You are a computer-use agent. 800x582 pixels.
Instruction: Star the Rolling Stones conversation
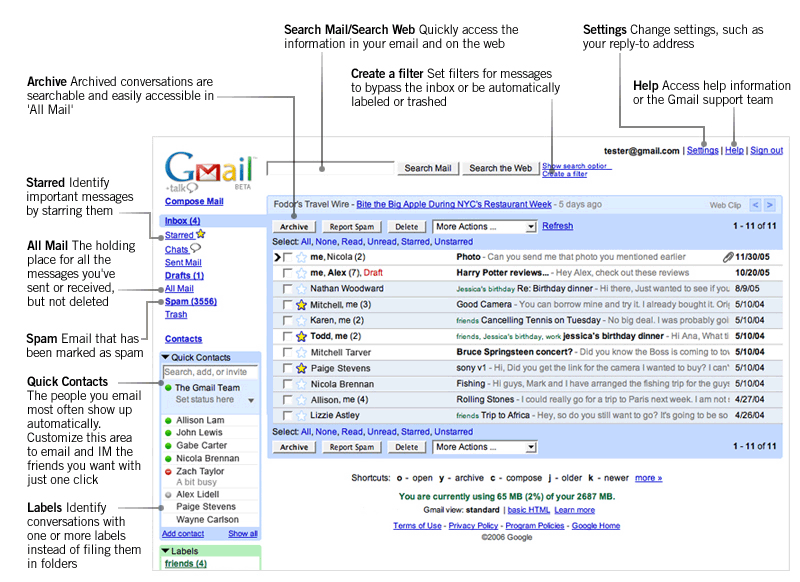302,399
